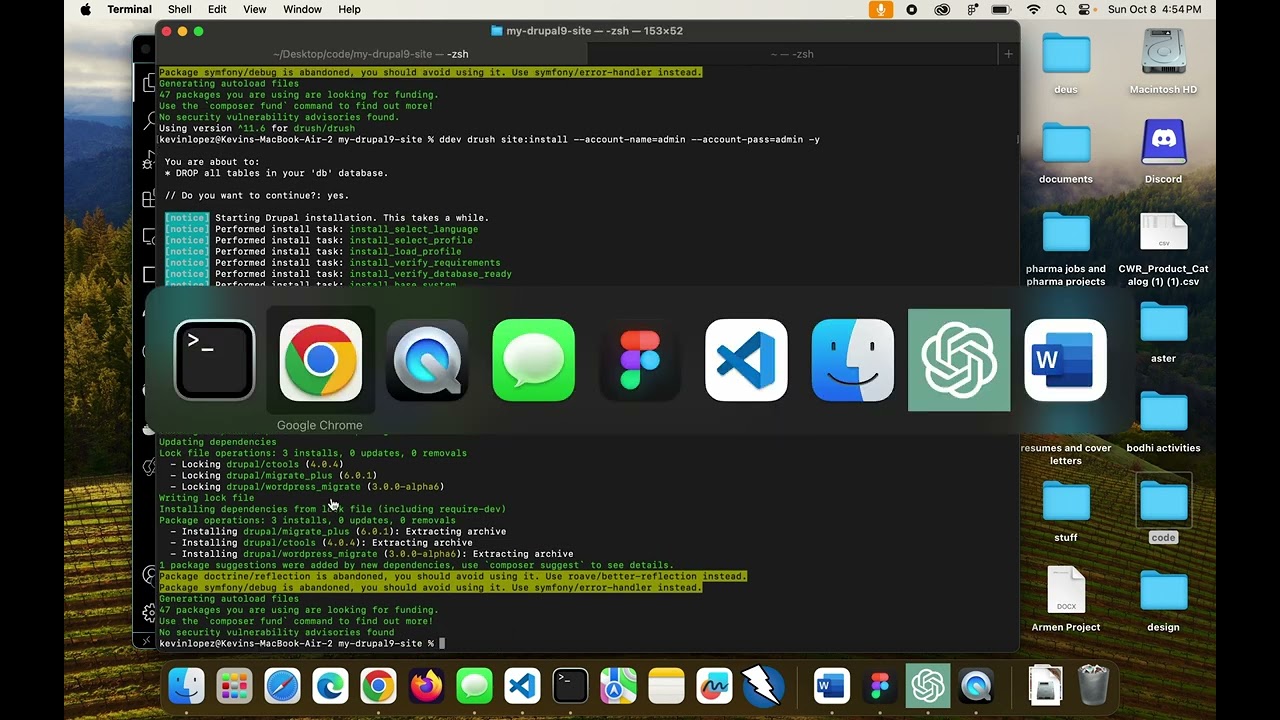Select the Discord icon on desktop

click(x=1163, y=153)
